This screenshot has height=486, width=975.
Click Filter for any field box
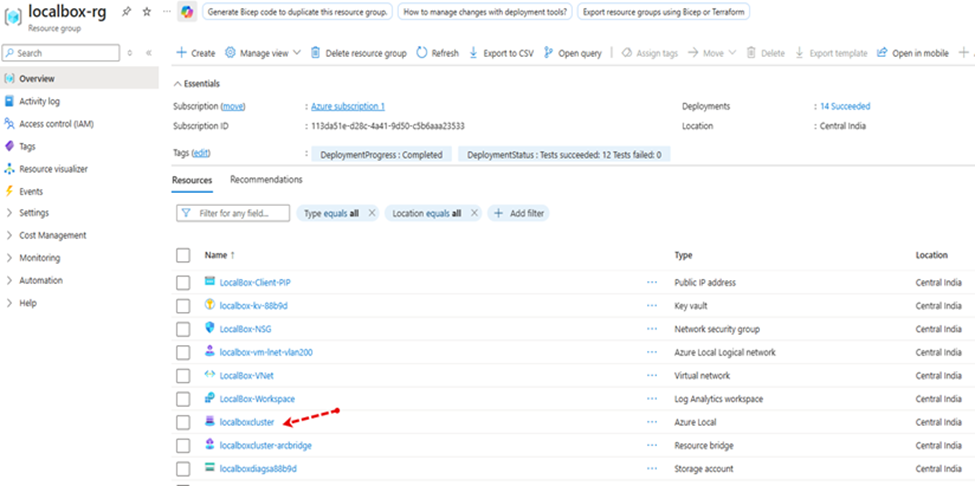pyautogui.click(x=233, y=213)
